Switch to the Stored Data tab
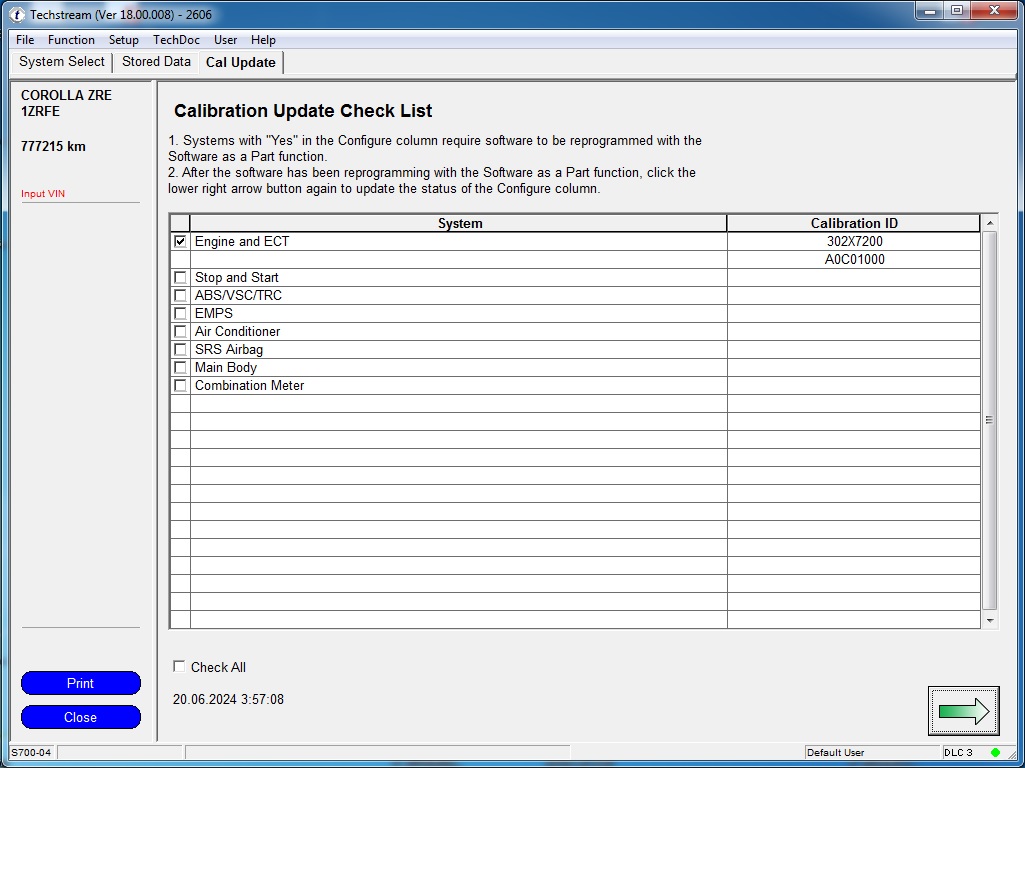The height and width of the screenshot is (872, 1025). pos(156,62)
